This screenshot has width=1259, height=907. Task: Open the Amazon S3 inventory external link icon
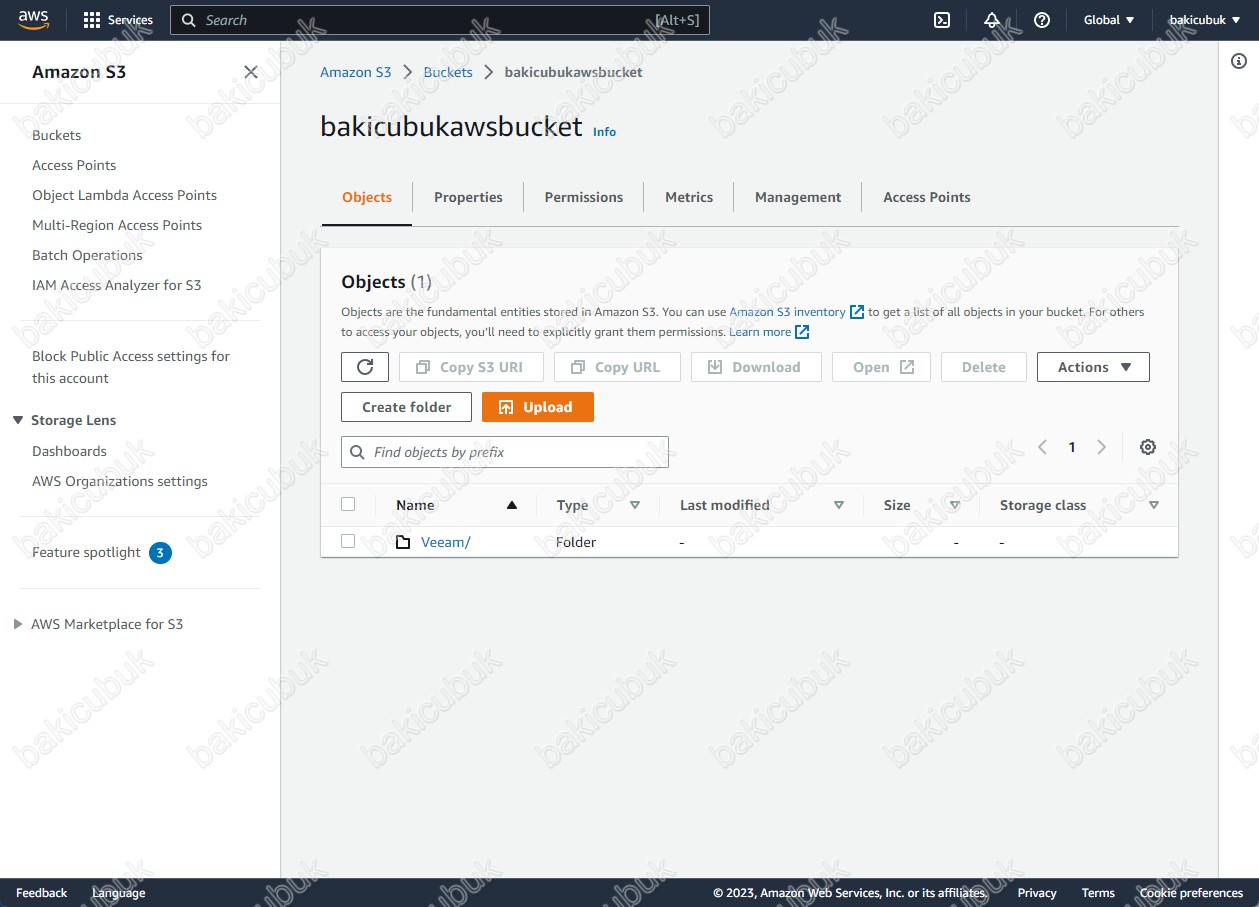(857, 312)
